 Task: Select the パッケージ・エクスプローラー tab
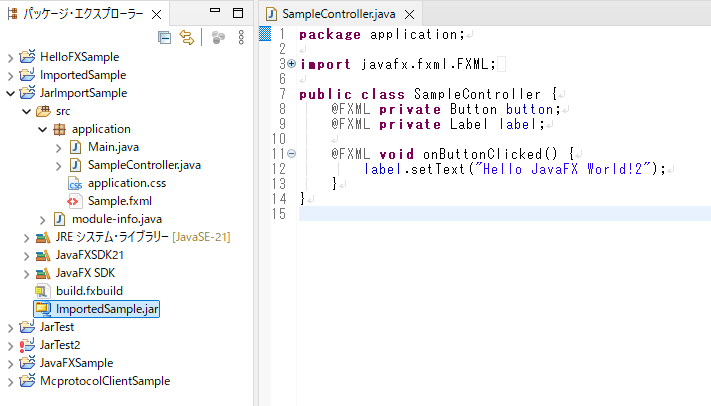click(x=83, y=14)
